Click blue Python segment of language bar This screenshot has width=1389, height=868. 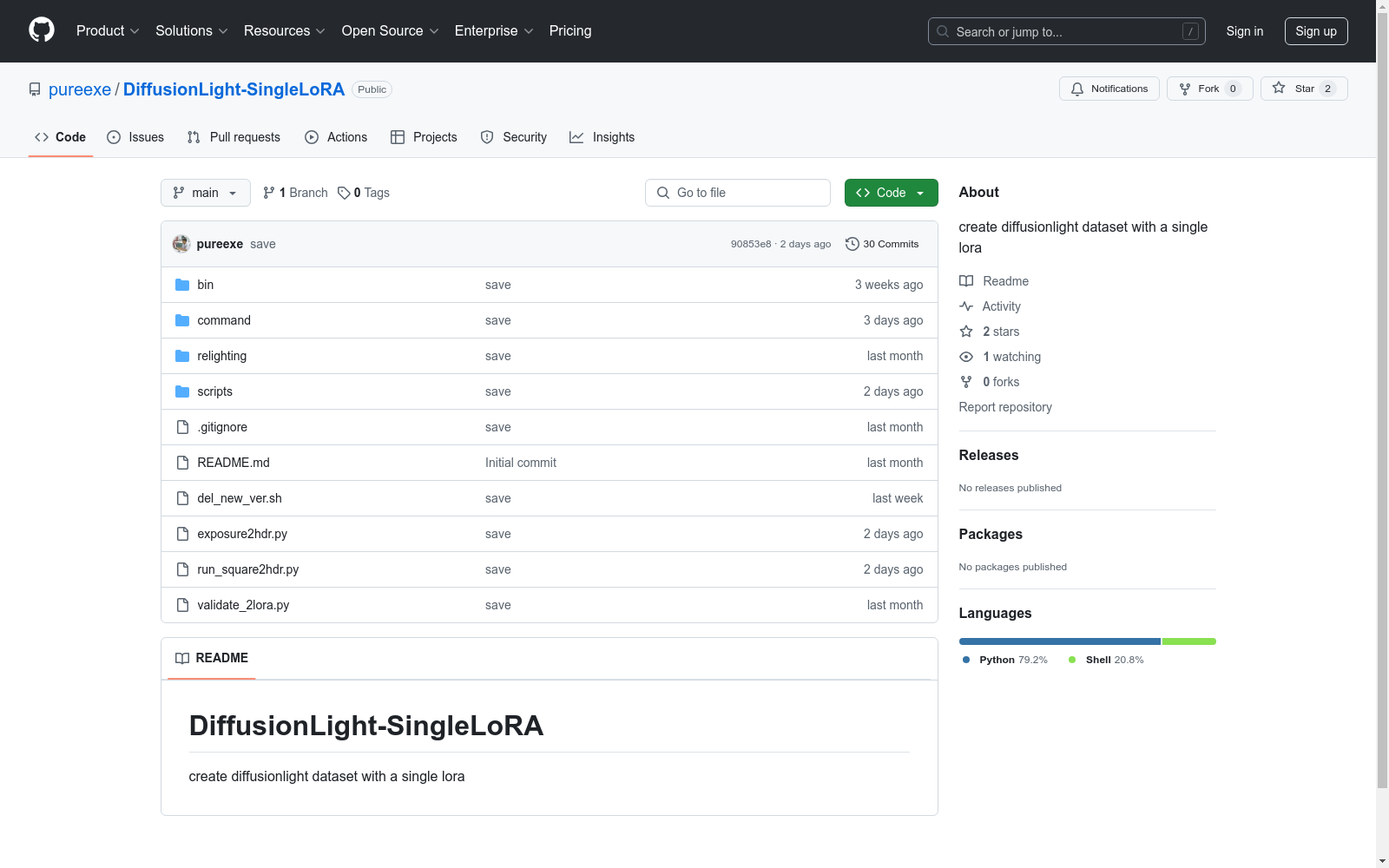pos(1060,641)
